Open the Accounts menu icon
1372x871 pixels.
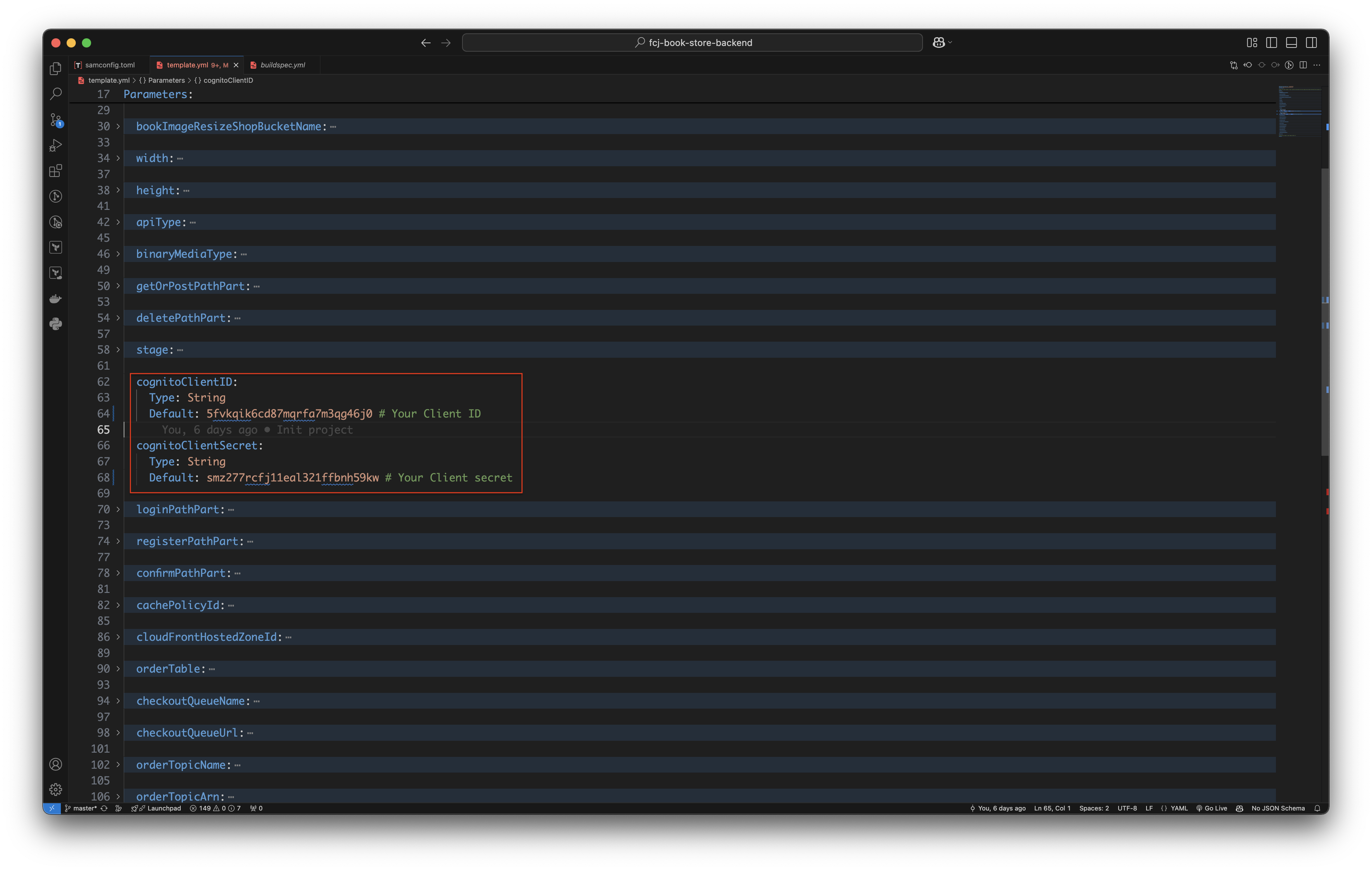coord(55,765)
